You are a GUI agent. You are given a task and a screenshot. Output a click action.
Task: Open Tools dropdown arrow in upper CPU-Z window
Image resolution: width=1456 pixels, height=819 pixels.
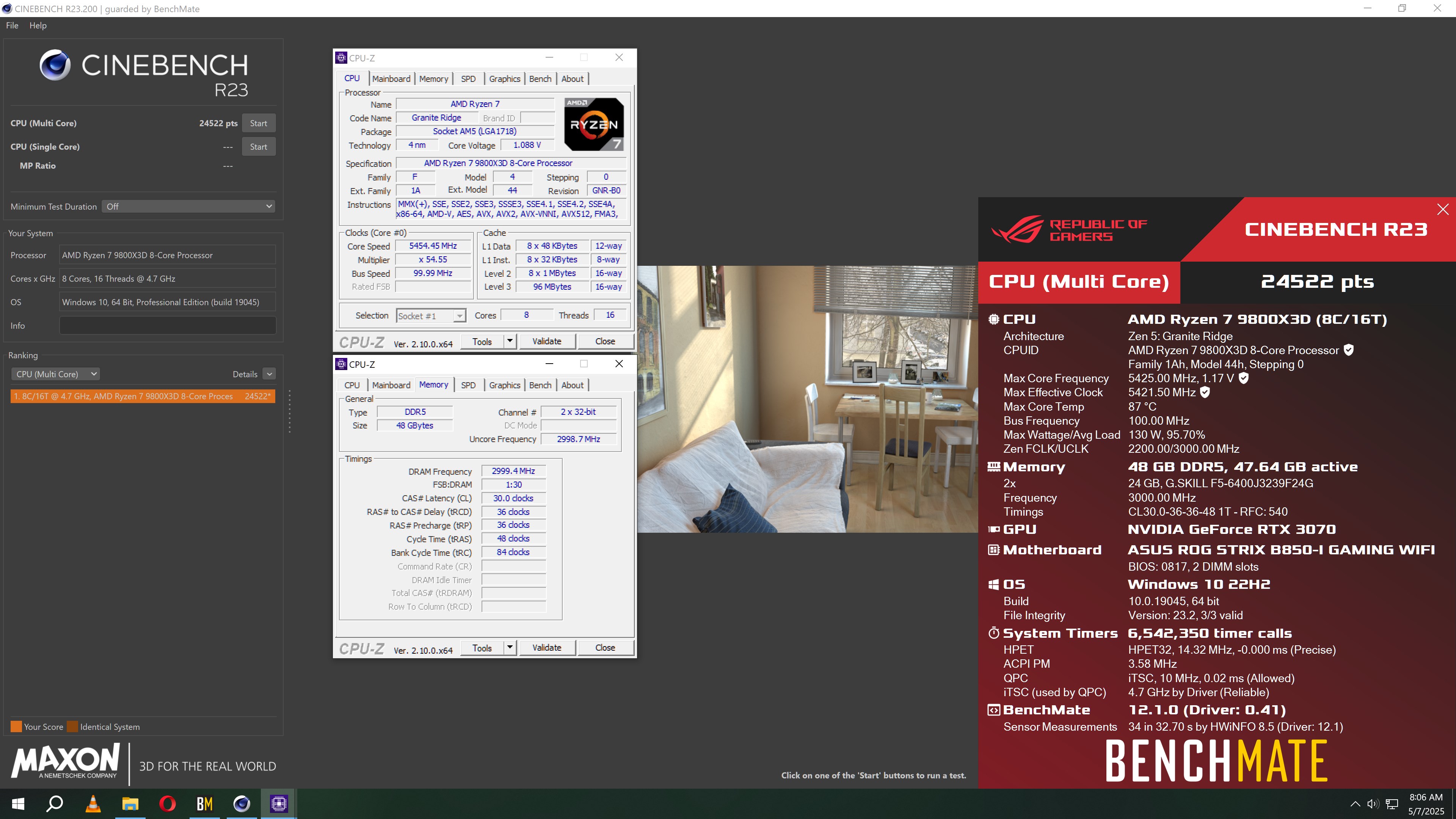510,341
